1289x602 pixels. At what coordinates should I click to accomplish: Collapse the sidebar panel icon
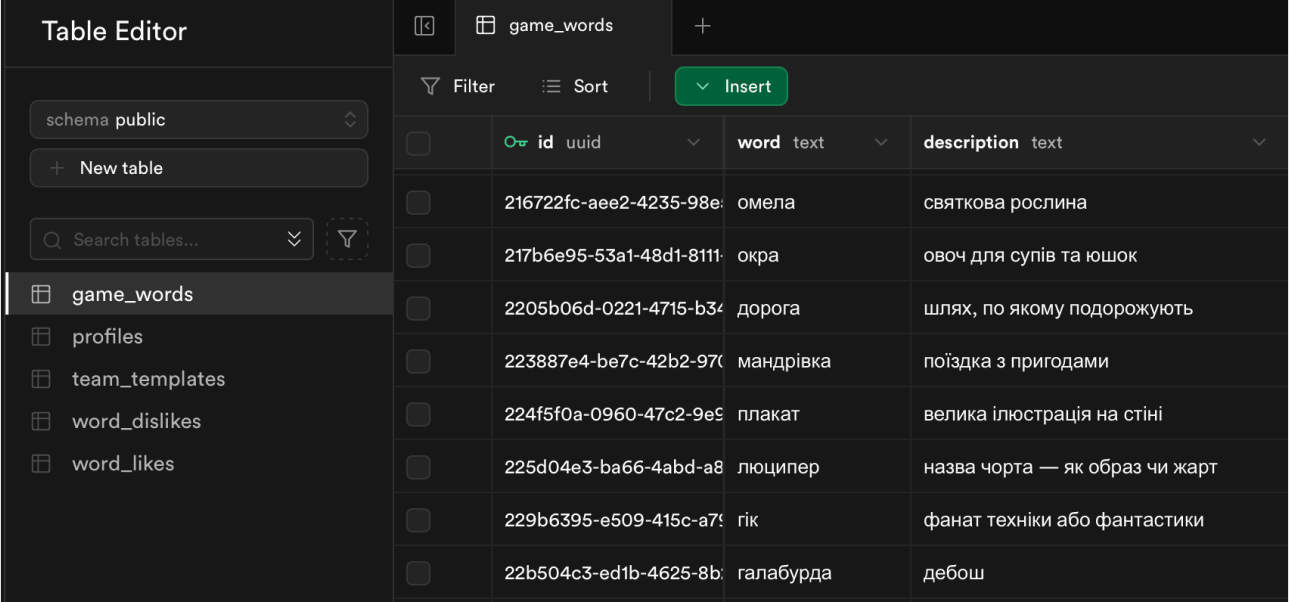(424, 27)
